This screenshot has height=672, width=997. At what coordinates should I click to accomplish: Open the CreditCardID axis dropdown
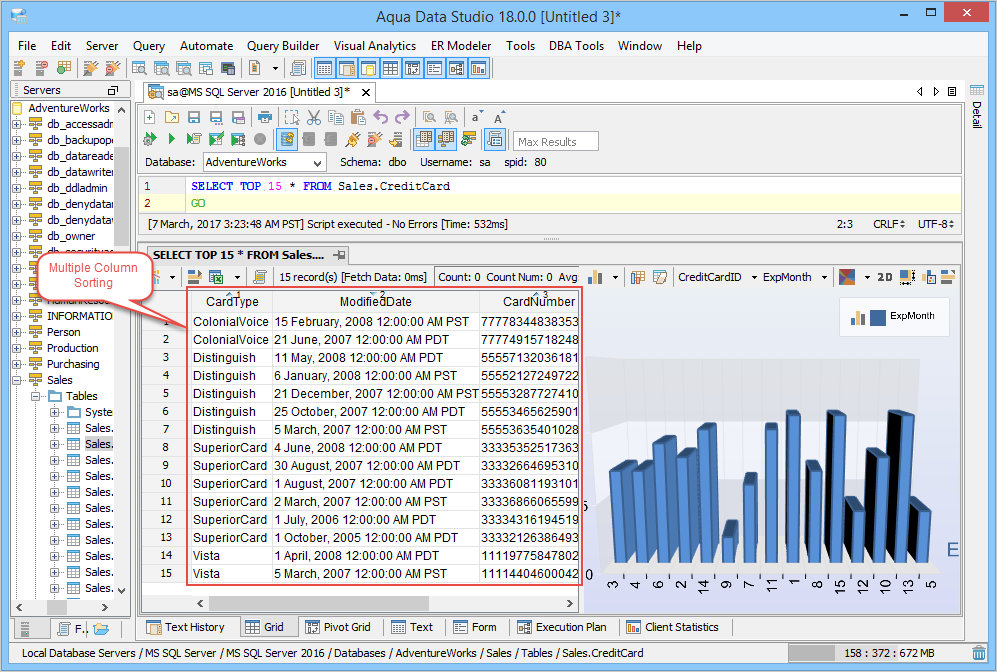(754, 277)
